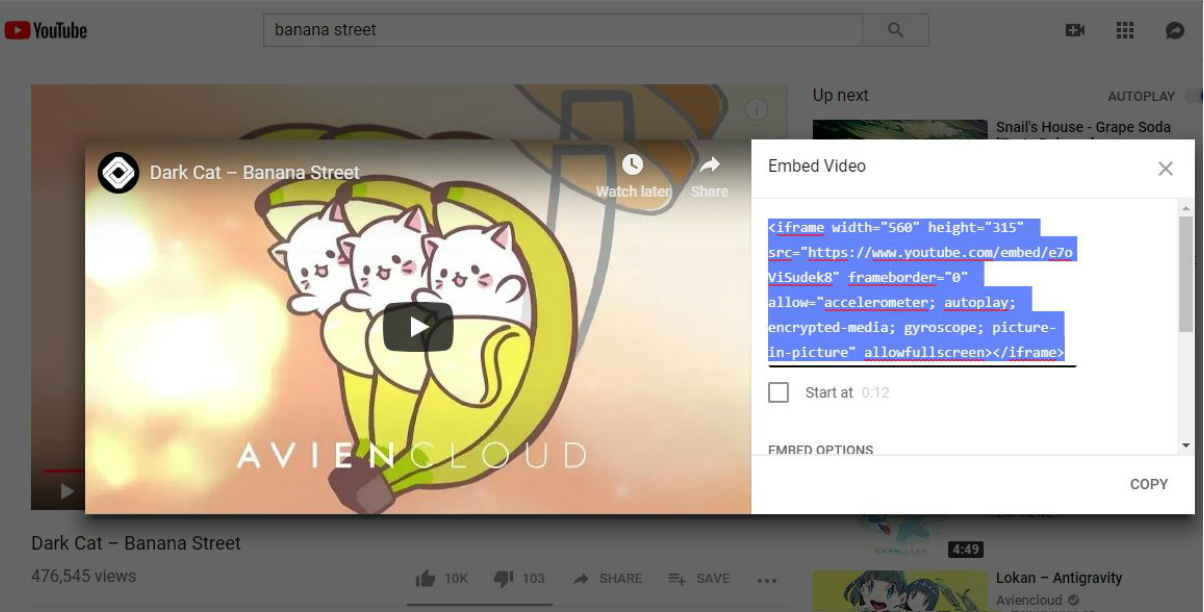The height and width of the screenshot is (612, 1204).
Task: Click the SHARE button below the video
Action: coord(608,578)
